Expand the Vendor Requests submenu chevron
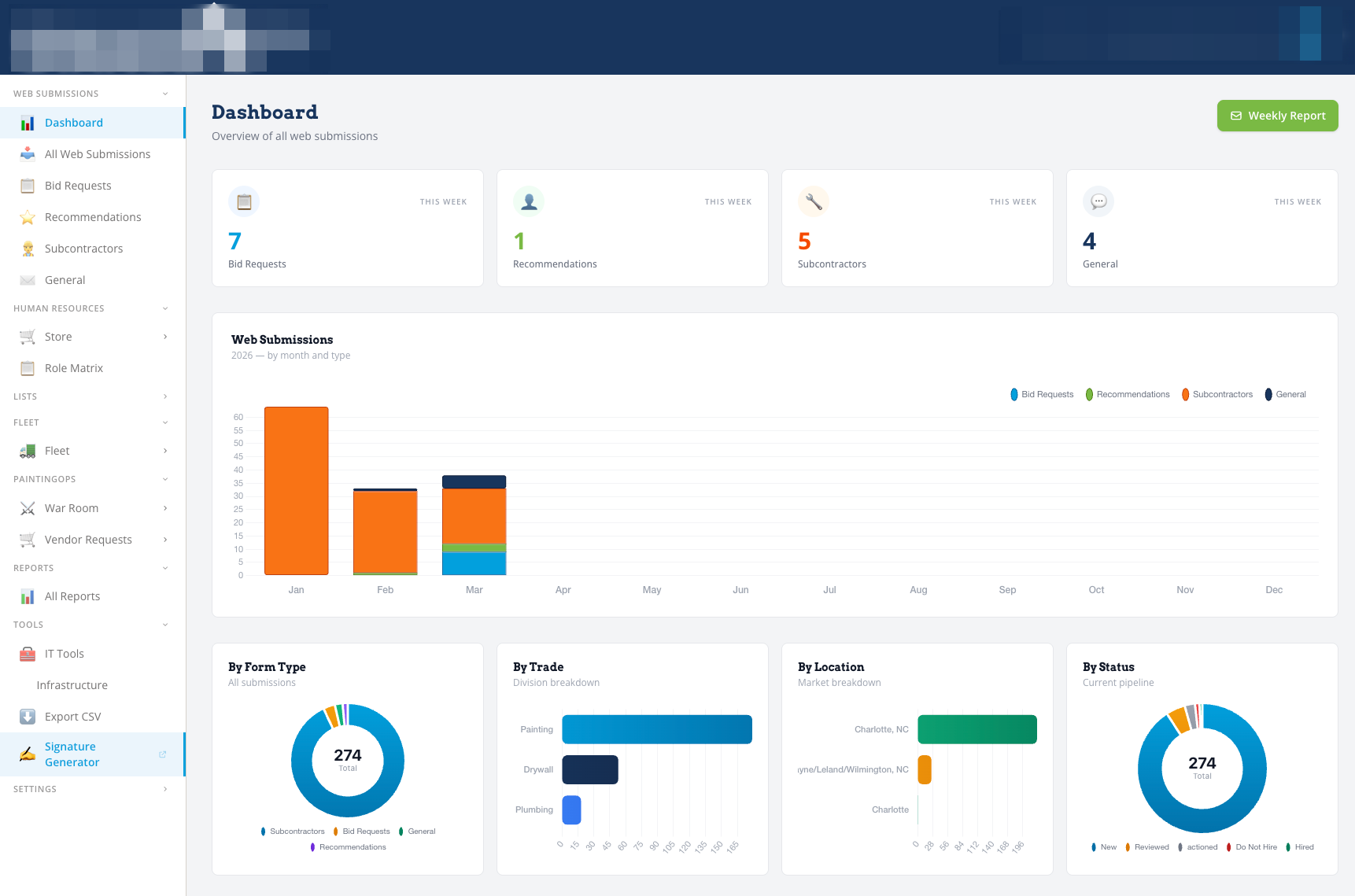 (x=165, y=540)
